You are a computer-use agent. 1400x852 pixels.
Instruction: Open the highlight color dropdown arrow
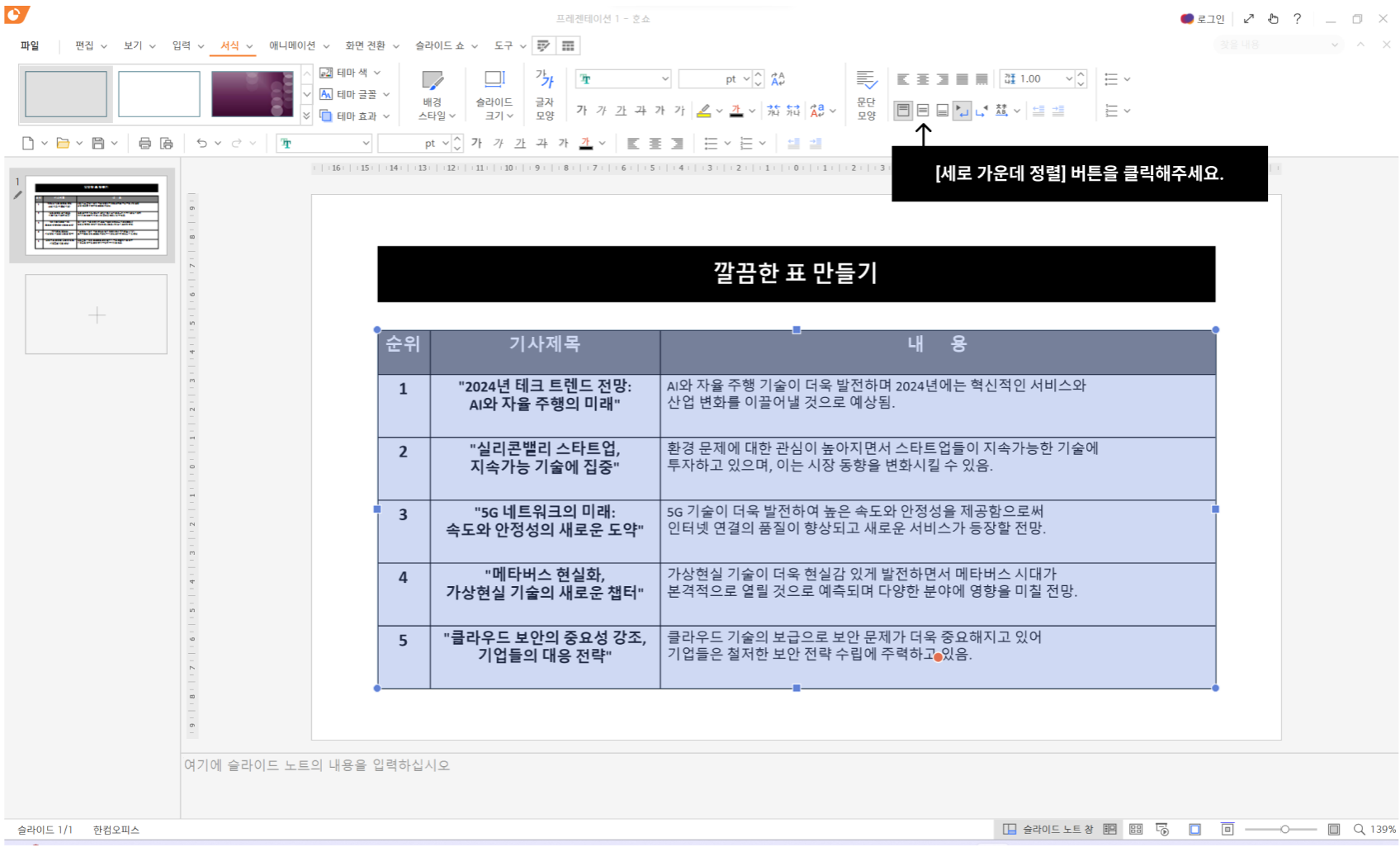(x=720, y=111)
